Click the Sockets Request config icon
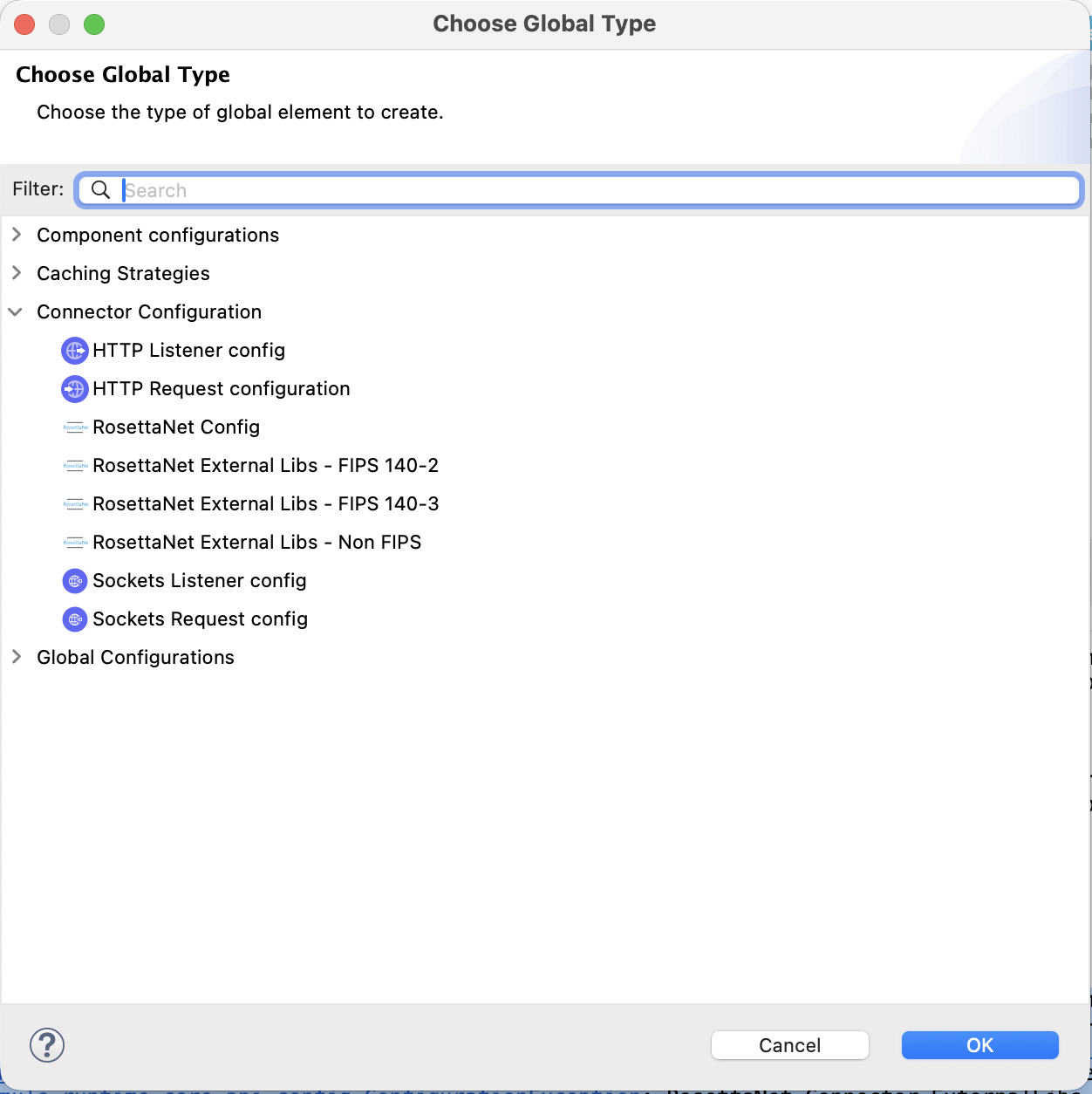This screenshot has width=1092, height=1094. coord(75,619)
